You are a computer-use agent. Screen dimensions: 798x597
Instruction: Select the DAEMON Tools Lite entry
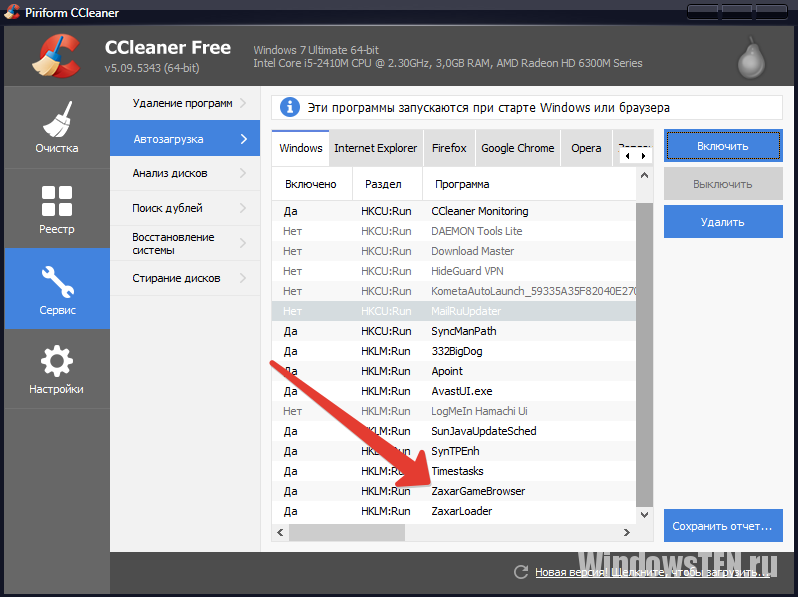point(454,231)
